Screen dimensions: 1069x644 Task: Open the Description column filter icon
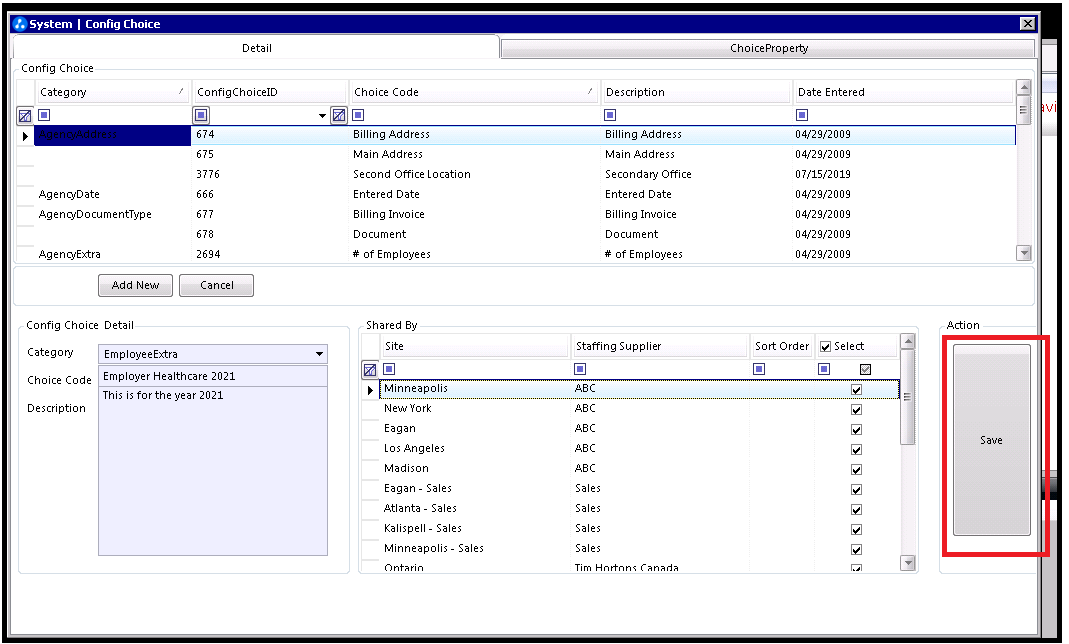(x=610, y=115)
